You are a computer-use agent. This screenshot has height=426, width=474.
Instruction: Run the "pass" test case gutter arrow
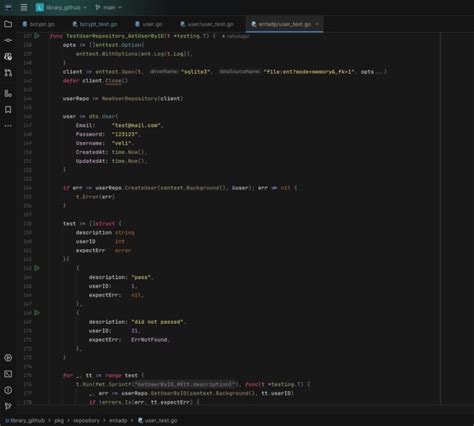pos(37,268)
